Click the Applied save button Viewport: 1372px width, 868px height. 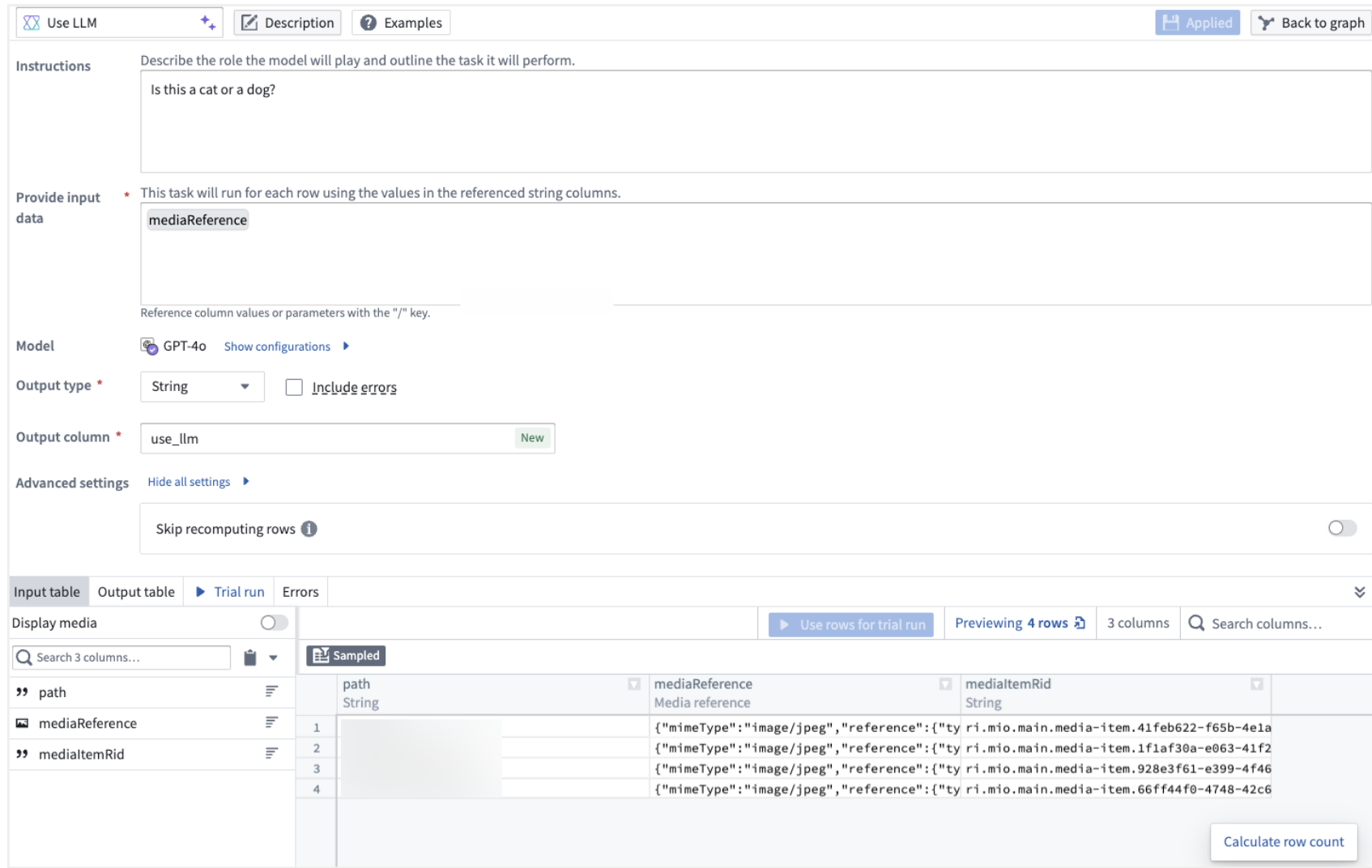pyautogui.click(x=1198, y=23)
